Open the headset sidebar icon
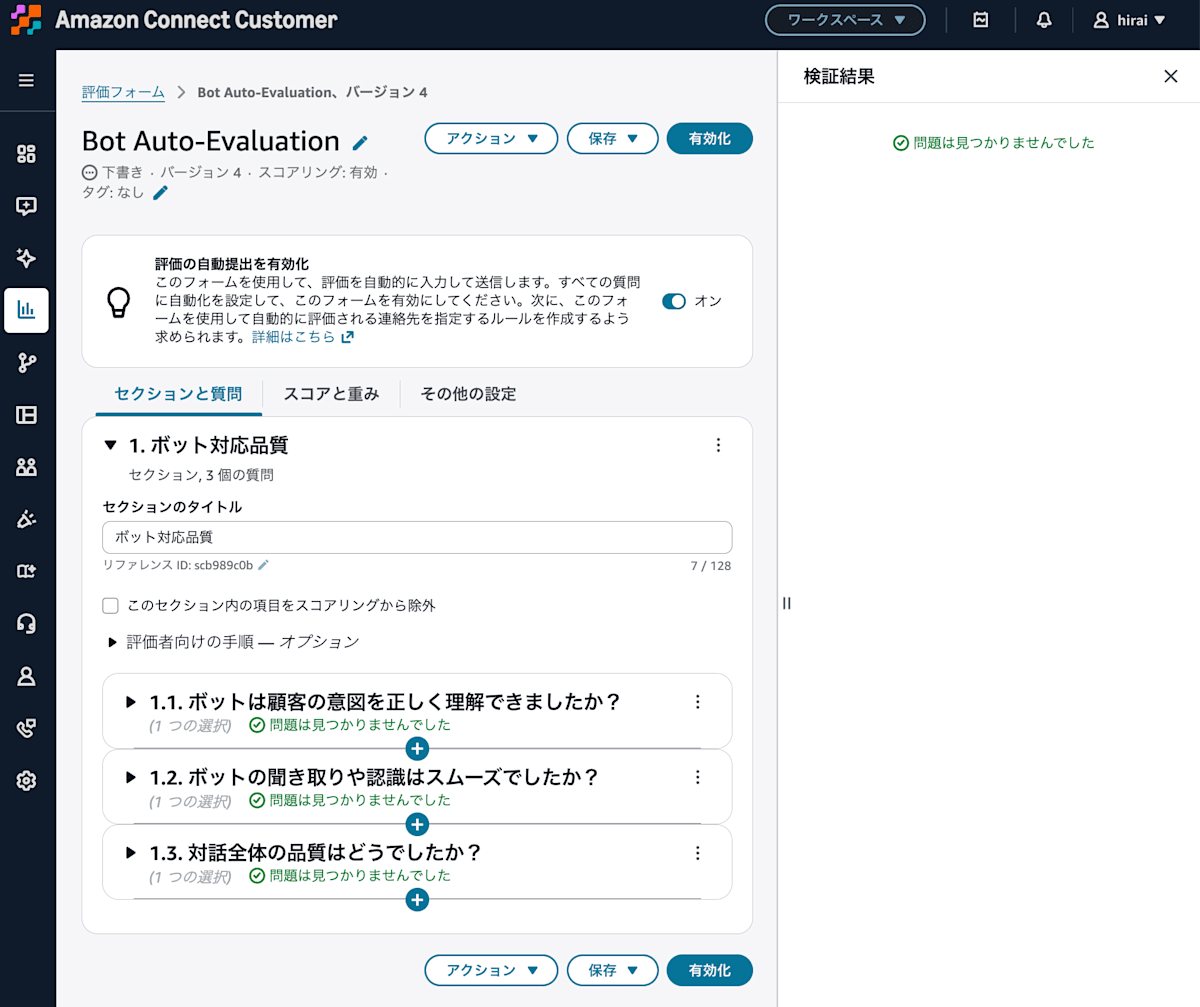 coord(27,624)
